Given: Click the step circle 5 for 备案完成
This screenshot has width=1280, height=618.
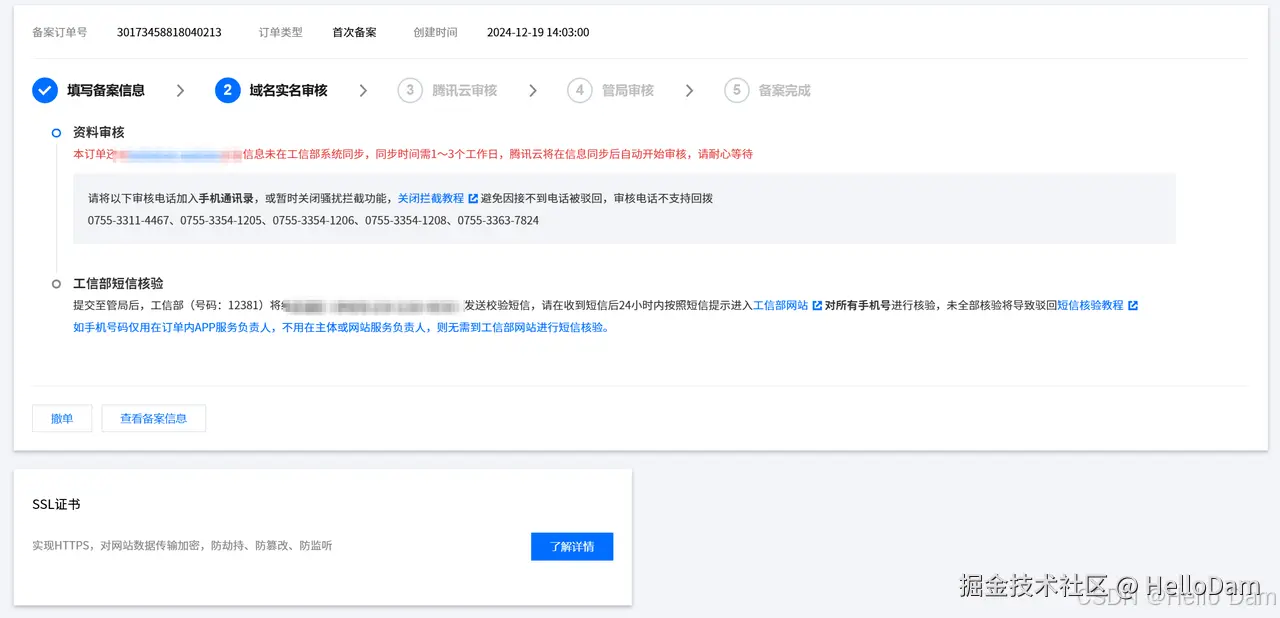Looking at the screenshot, I should 737,90.
